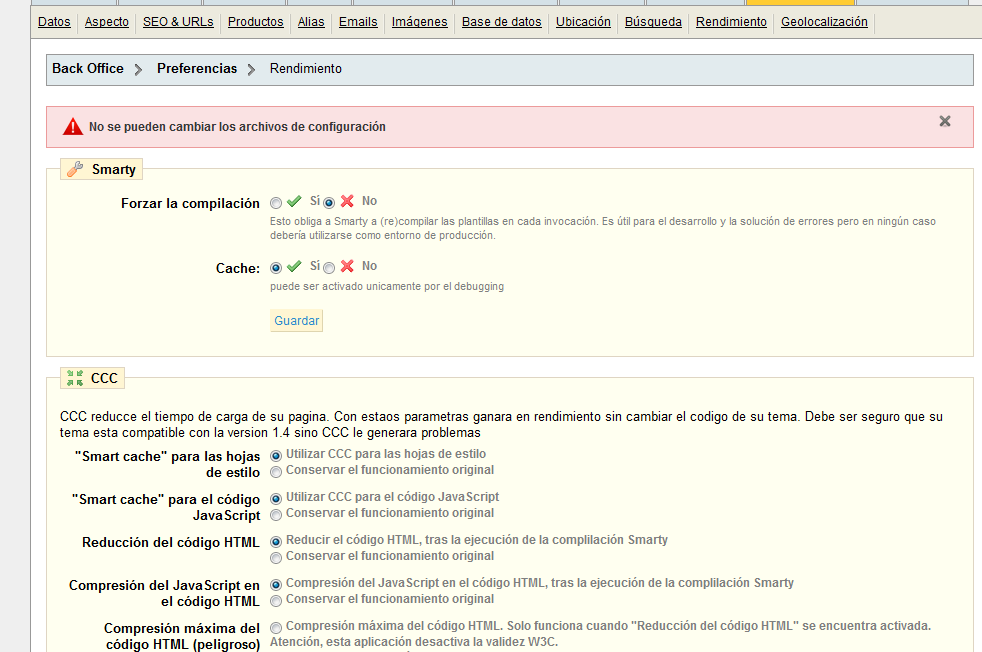Select Conservar original for JavaScript smart cache
Screen dimensions: 982x652
pyautogui.click(x=276, y=515)
